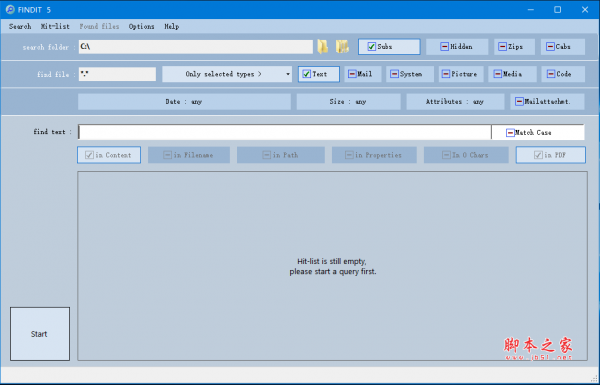This screenshot has width=600, height=385.
Task: Toggle In 0 Chars option
Action: 466,155
